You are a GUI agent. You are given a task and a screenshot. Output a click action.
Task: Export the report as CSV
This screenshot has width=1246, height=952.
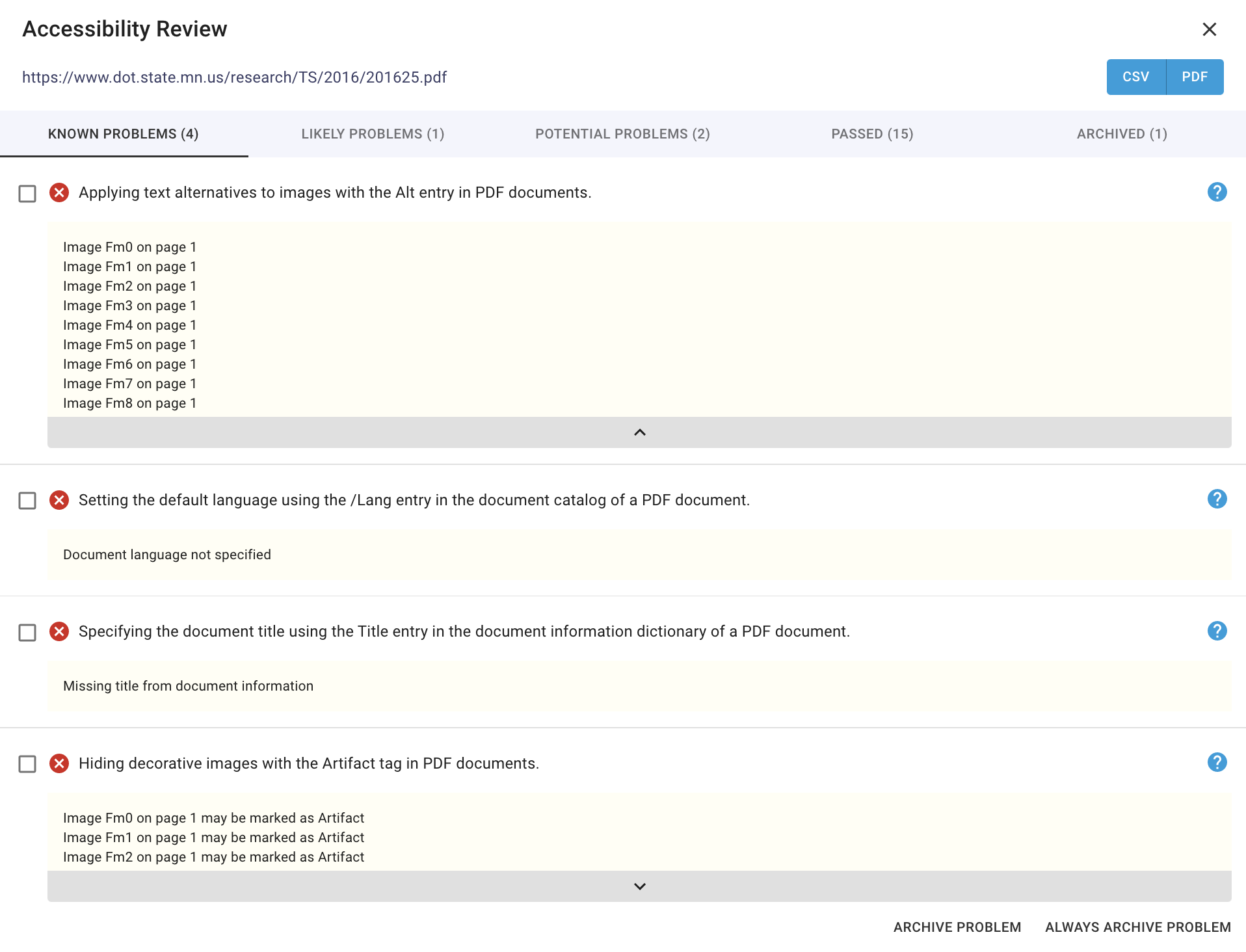1135,77
